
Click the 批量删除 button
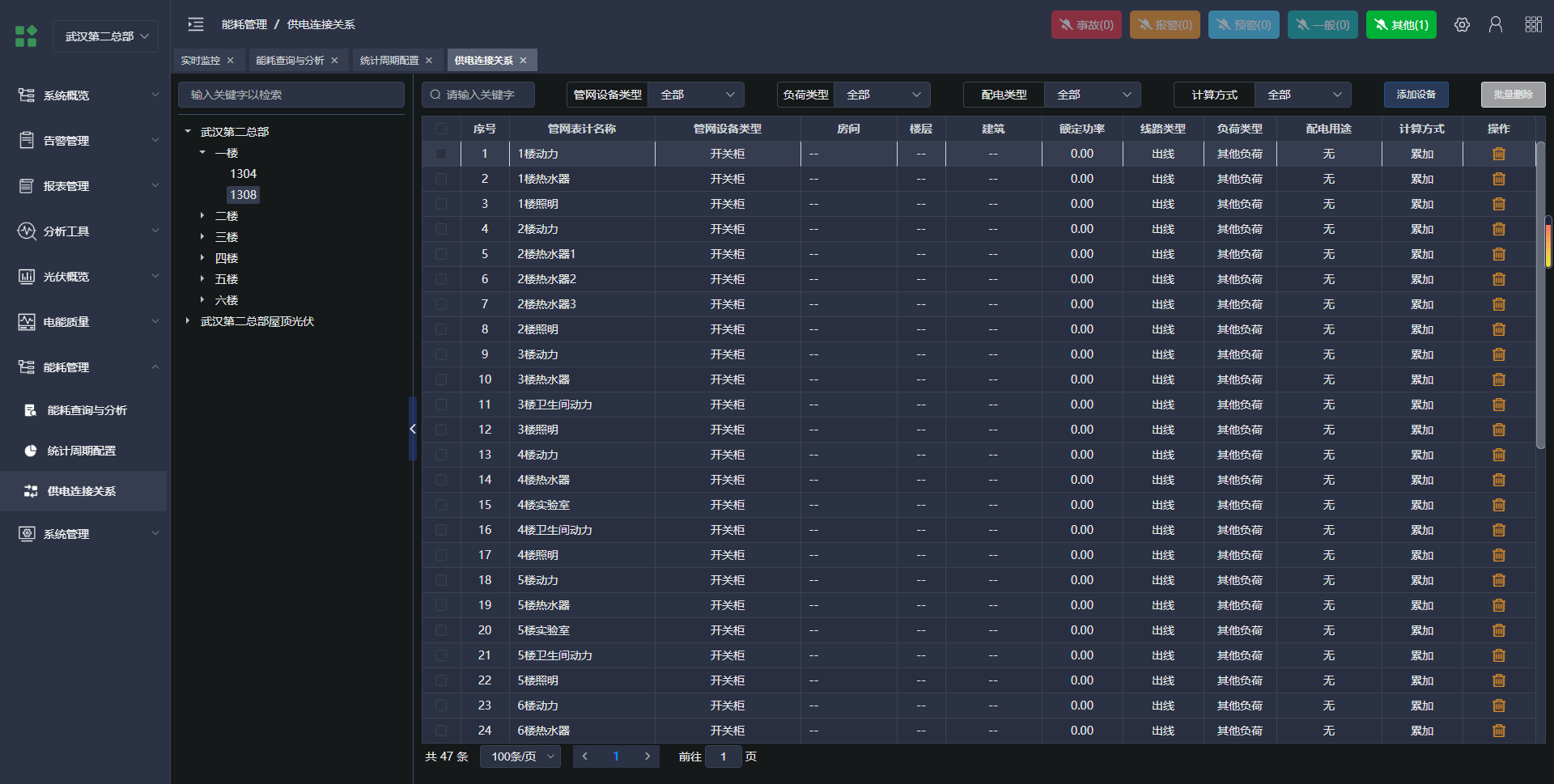point(1513,95)
